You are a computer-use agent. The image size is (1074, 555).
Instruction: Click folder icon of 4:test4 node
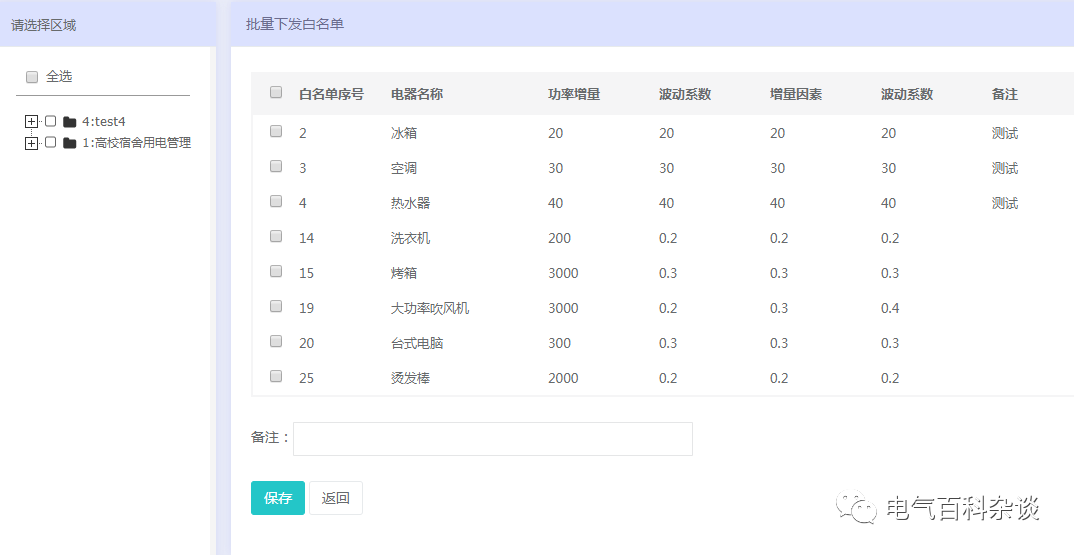coord(69,122)
